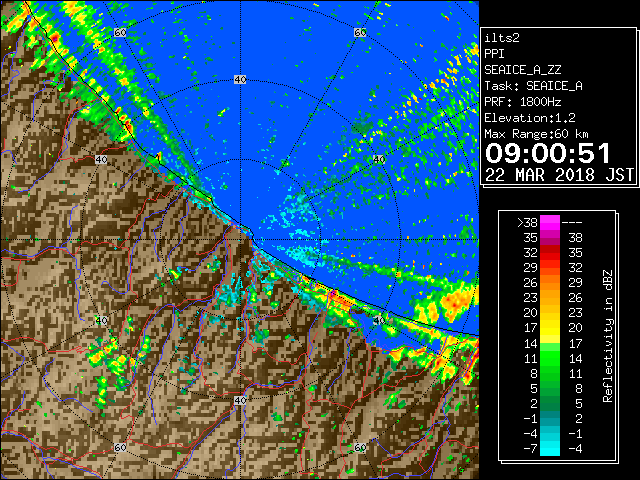Click the '-7' legend label
Image resolution: width=640 pixels, height=480 pixels.
click(530, 448)
